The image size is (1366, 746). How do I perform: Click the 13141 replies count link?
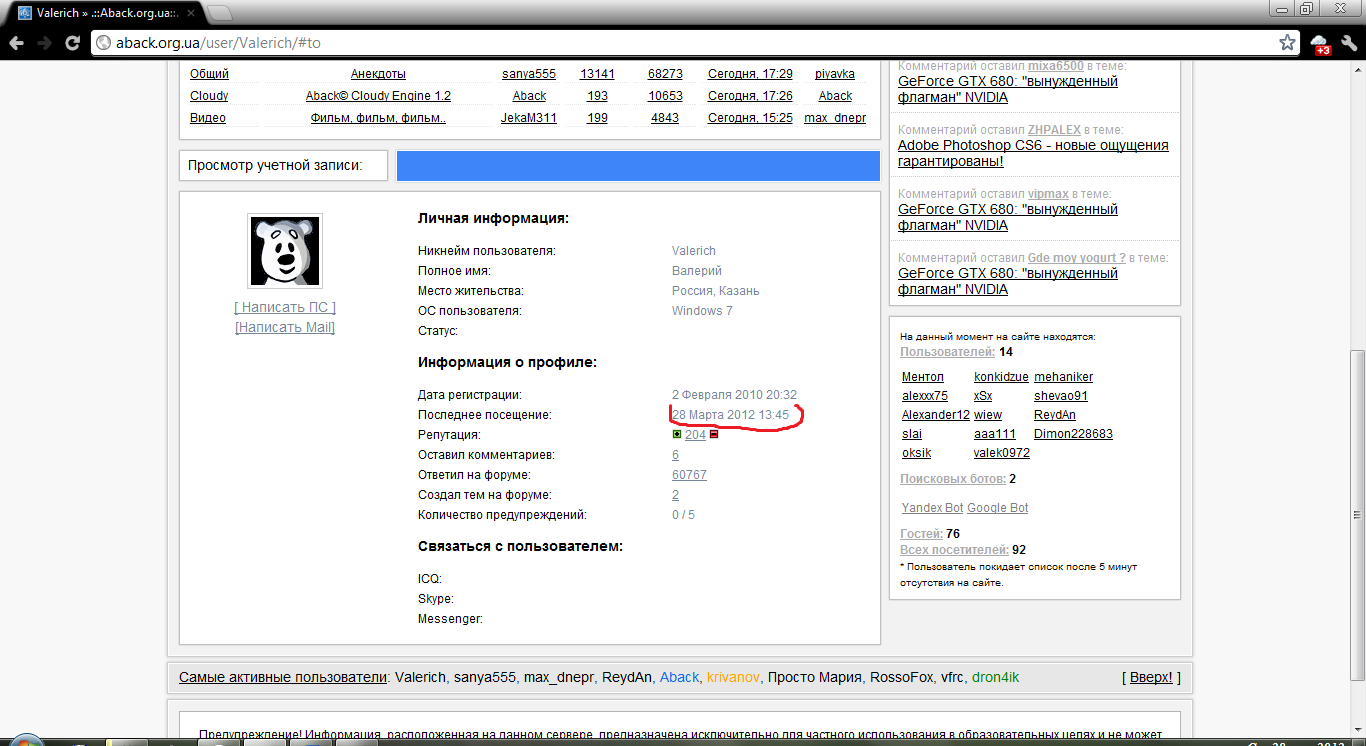[597, 74]
